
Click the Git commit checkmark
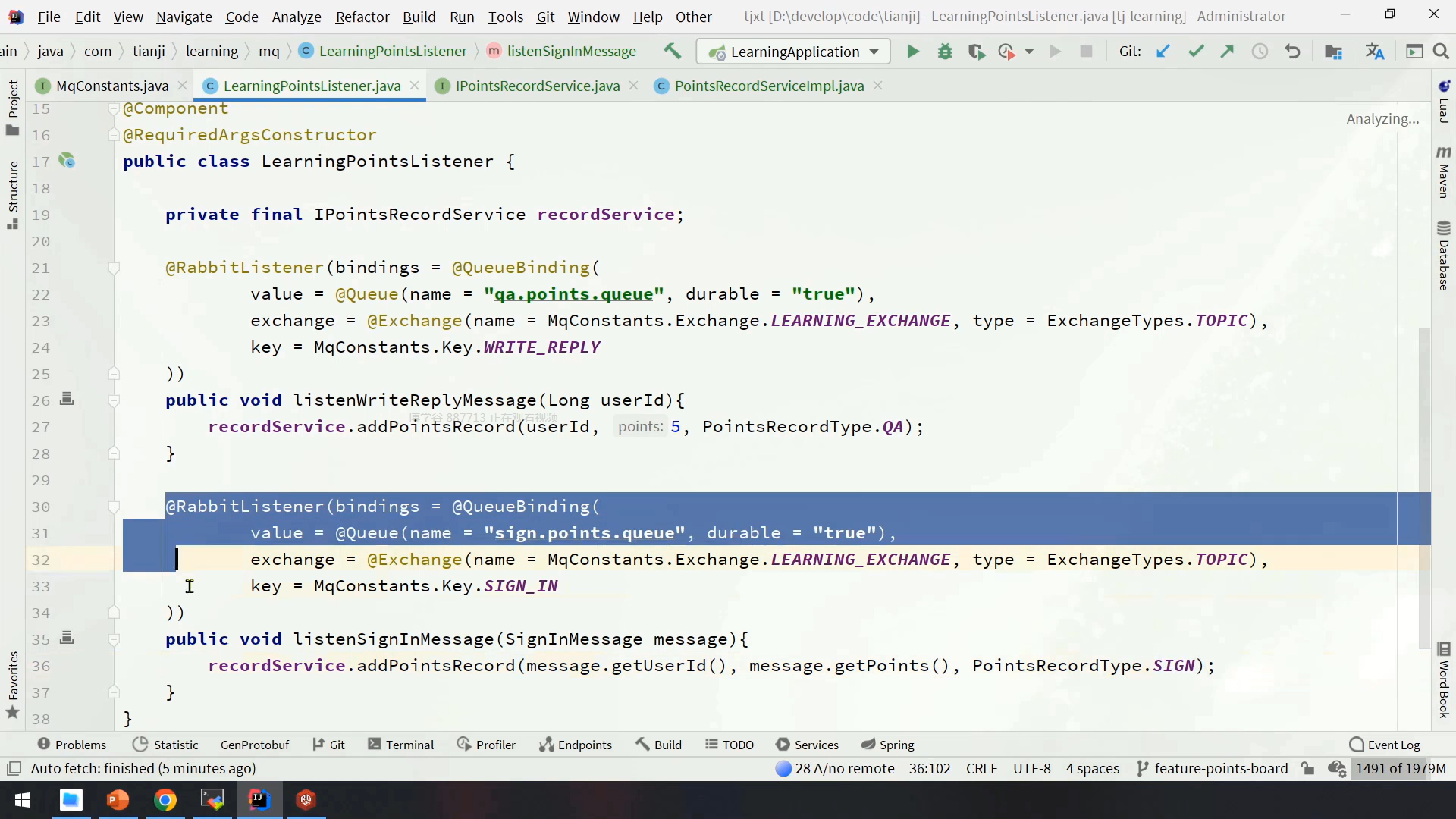pos(1196,52)
